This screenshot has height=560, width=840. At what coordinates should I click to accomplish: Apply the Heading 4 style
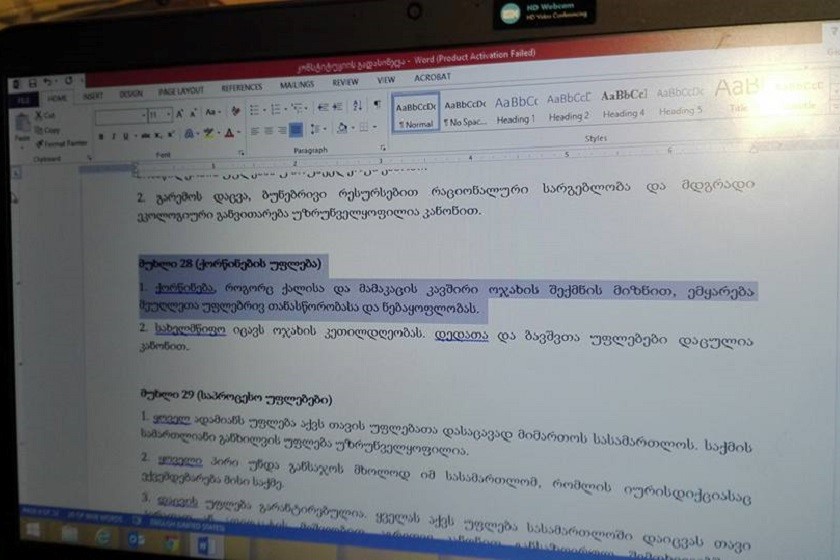(624, 104)
